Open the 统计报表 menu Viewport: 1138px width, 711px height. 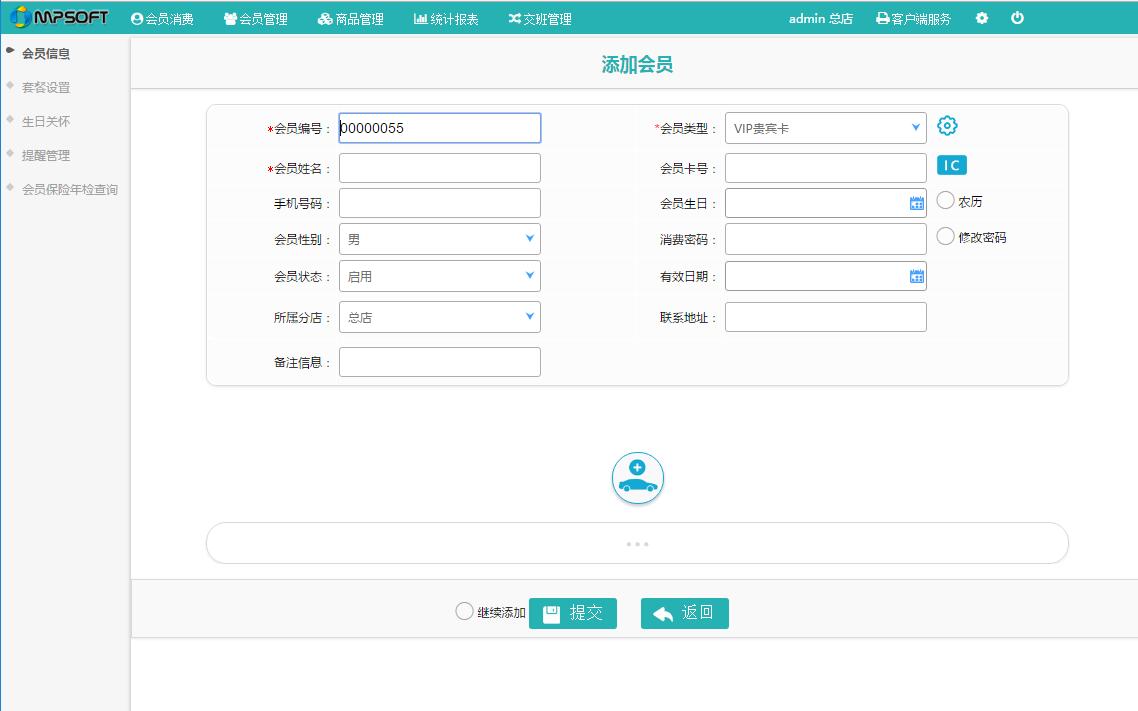(x=446, y=19)
